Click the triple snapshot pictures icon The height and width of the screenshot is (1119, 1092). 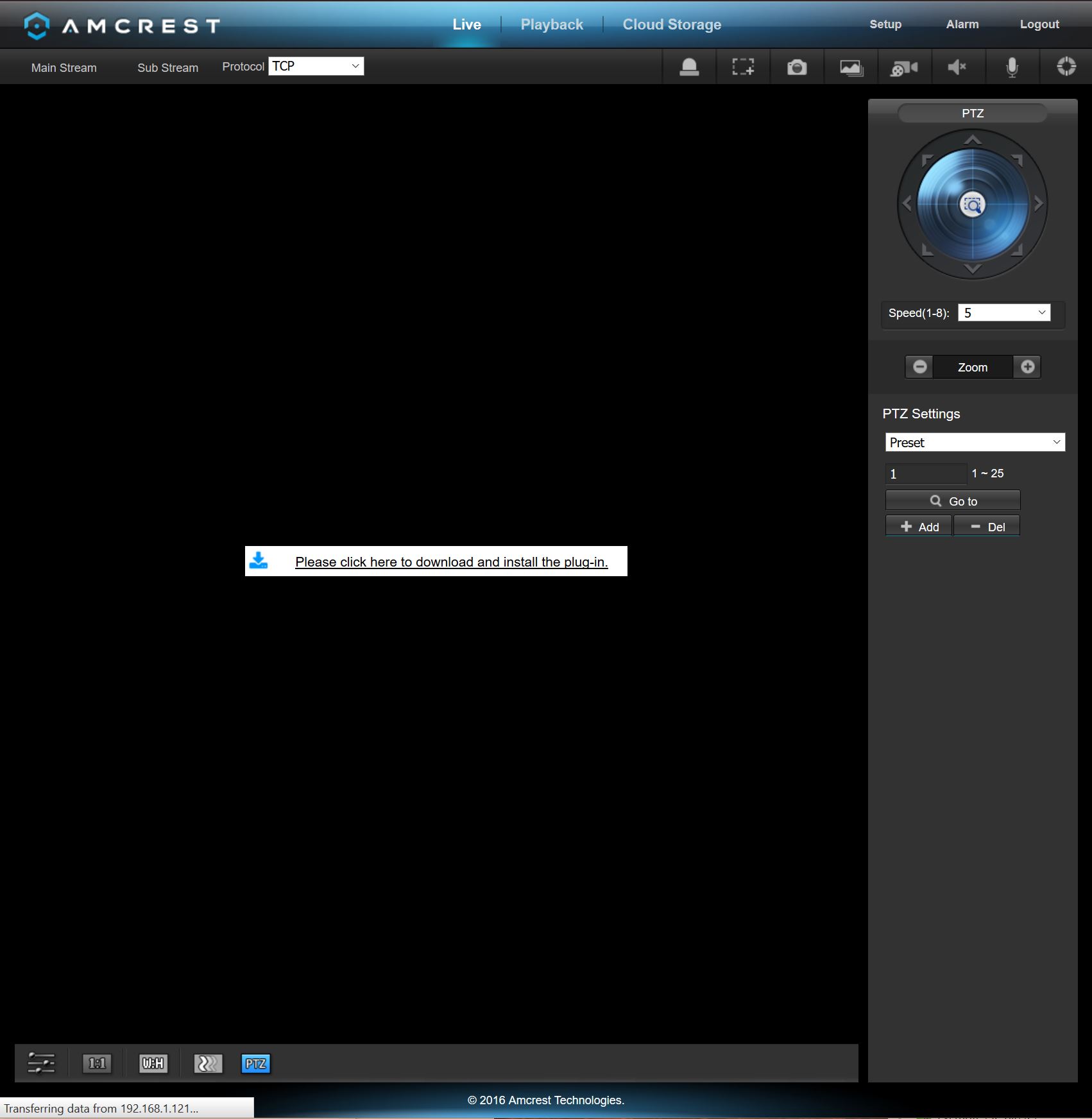(851, 67)
